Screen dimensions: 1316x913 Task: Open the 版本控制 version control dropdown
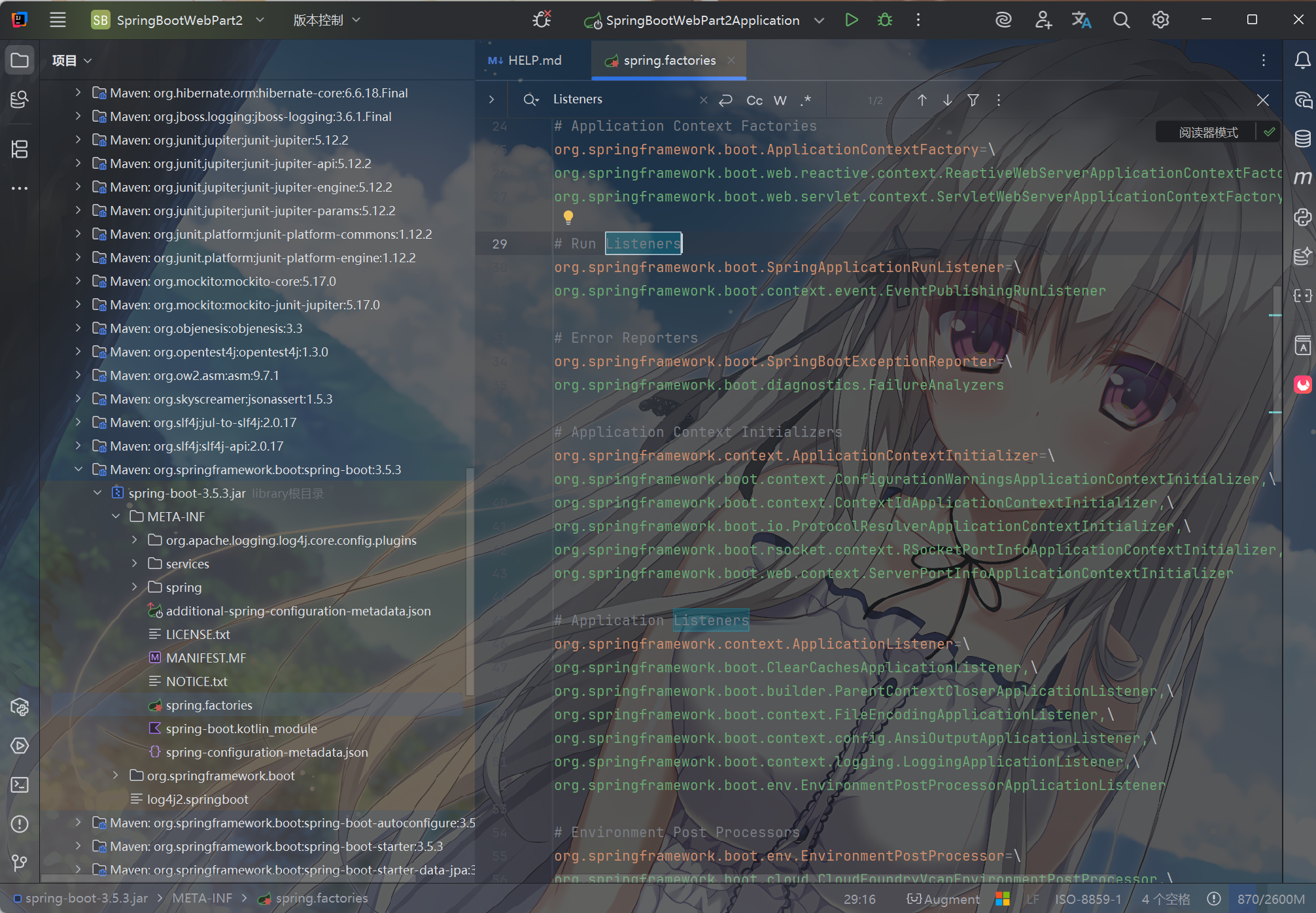tap(326, 20)
